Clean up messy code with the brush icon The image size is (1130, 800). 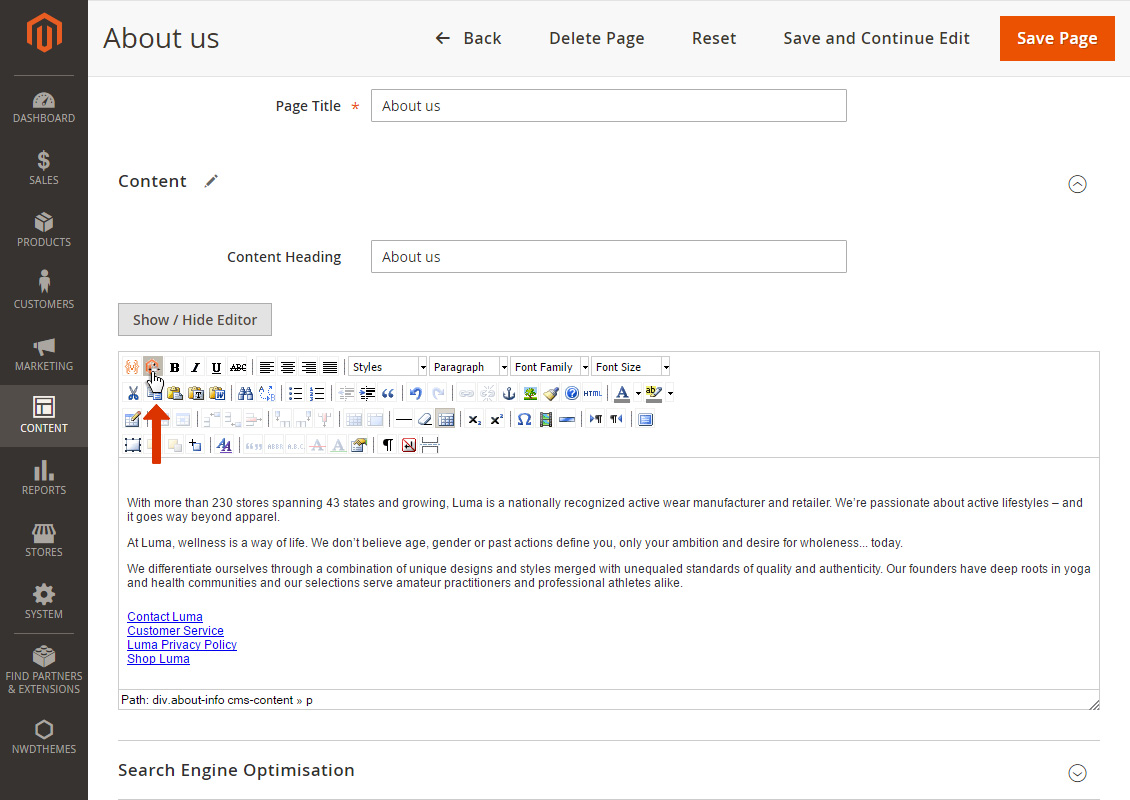(551, 393)
